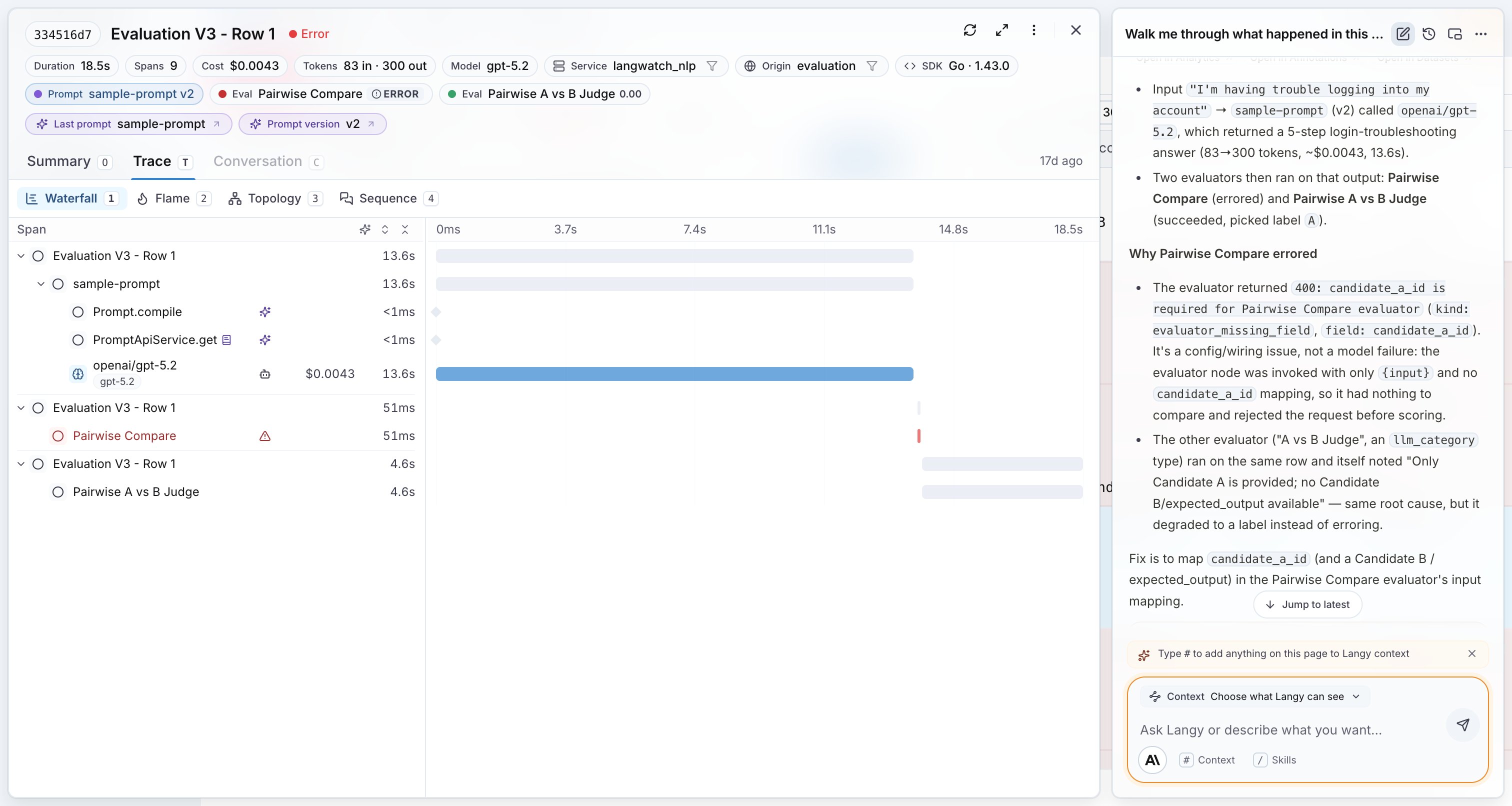1512x806 pixels.
Task: Open Langy chat history clock icon
Action: point(1429,34)
